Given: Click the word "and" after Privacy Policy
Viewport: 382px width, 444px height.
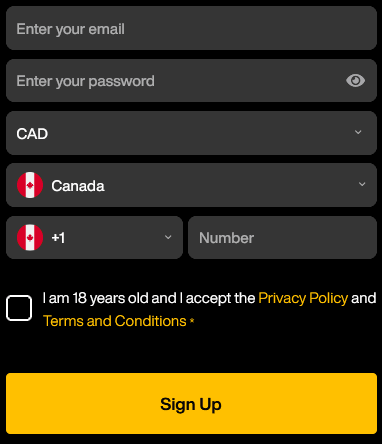Looking at the screenshot, I should coord(363,298).
